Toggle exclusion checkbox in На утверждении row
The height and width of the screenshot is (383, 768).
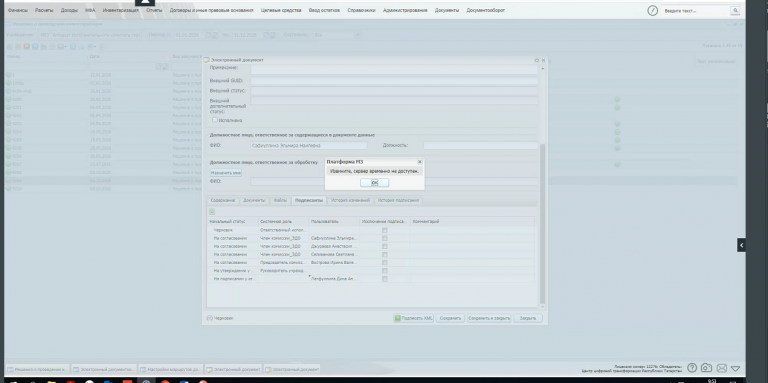coord(384,270)
